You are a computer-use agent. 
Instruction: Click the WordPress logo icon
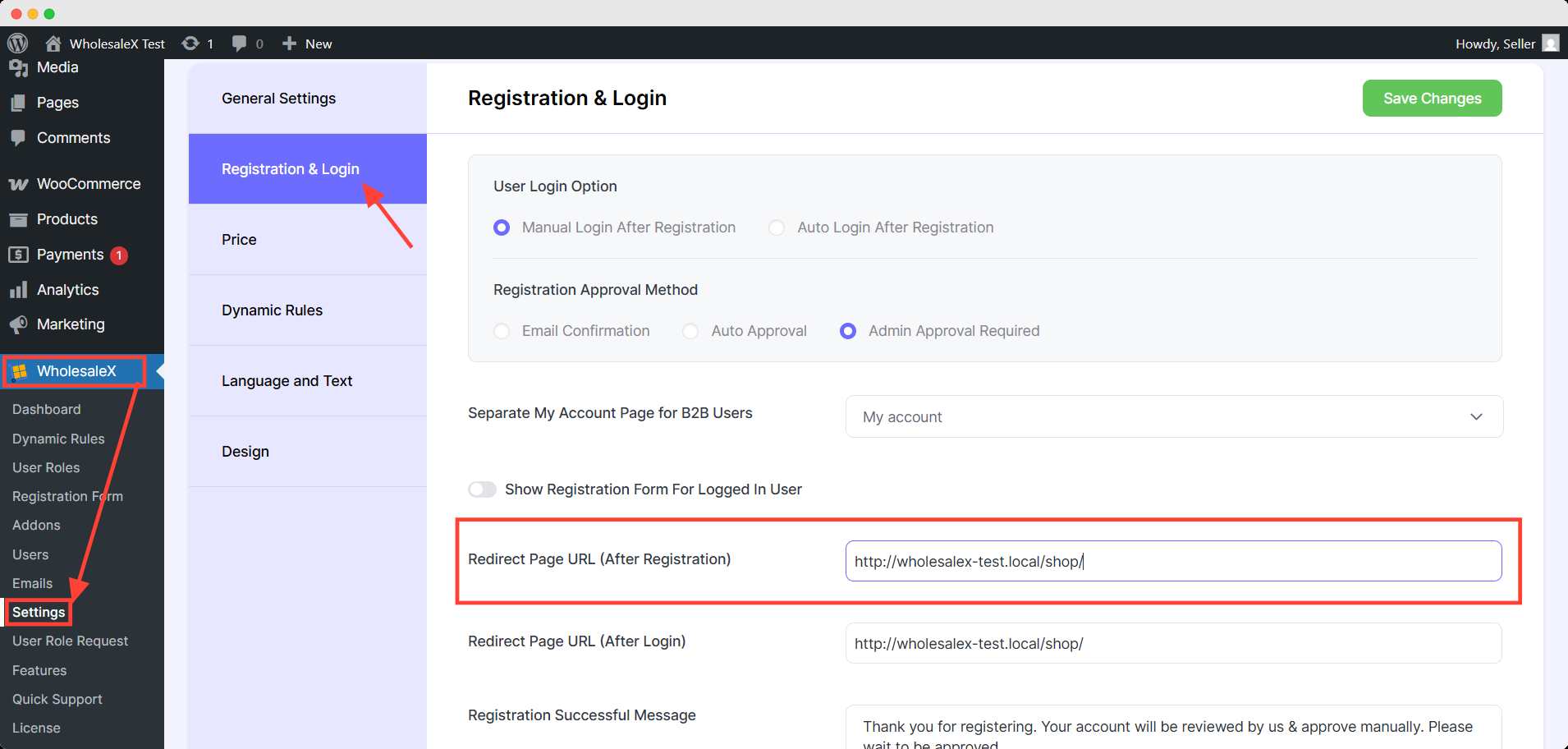[17, 43]
